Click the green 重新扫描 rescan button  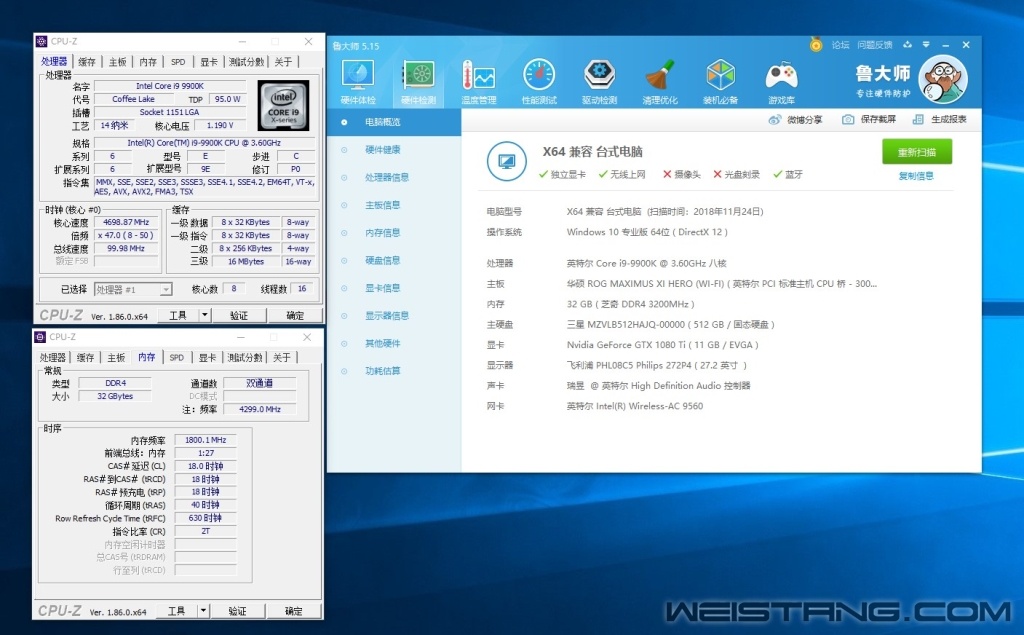916,152
